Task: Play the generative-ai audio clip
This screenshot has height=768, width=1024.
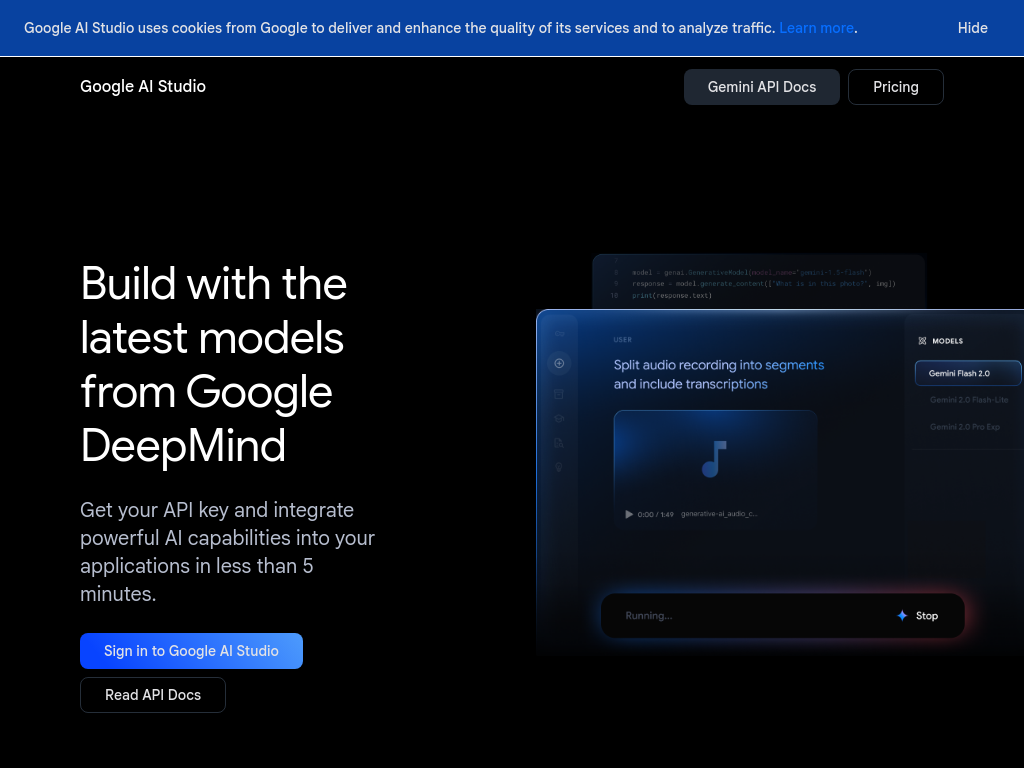Action: coord(629,514)
